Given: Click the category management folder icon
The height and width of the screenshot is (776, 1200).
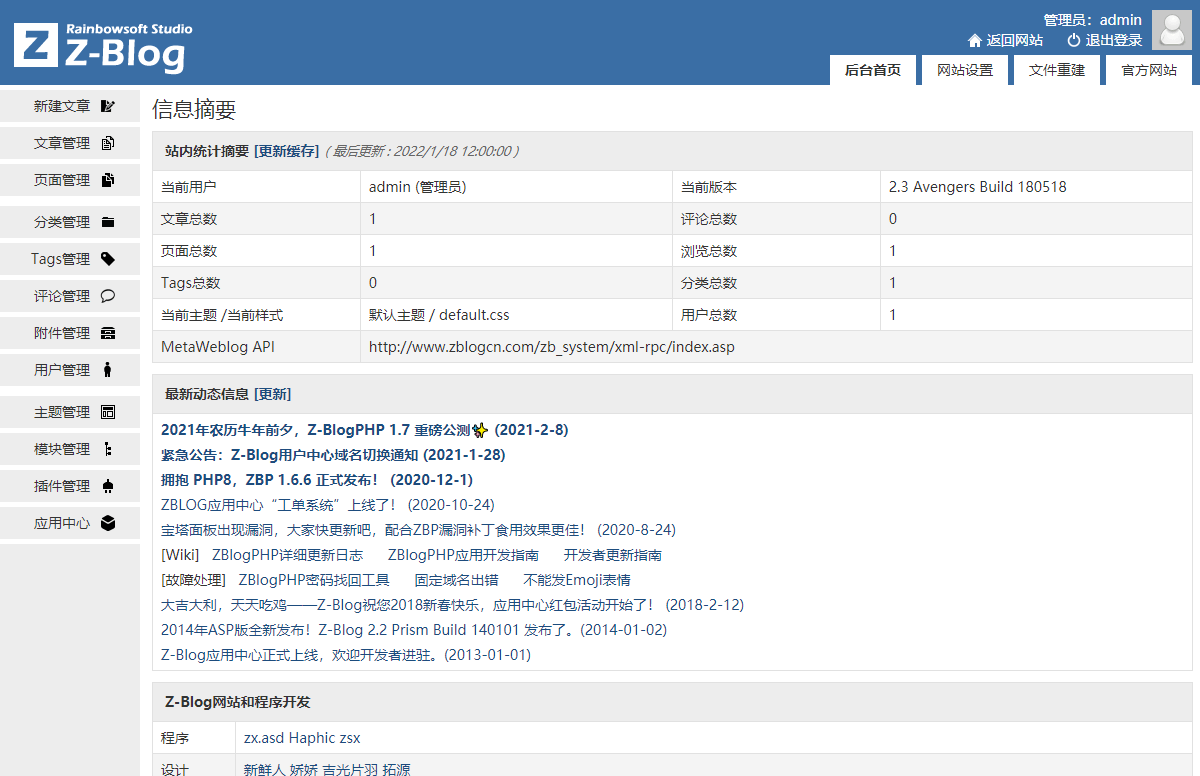Looking at the screenshot, I should pyautogui.click(x=108, y=222).
